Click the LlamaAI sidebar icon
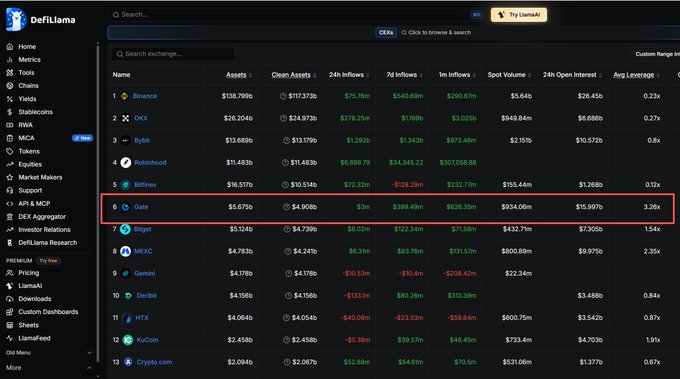The width and height of the screenshot is (680, 379). [10, 286]
